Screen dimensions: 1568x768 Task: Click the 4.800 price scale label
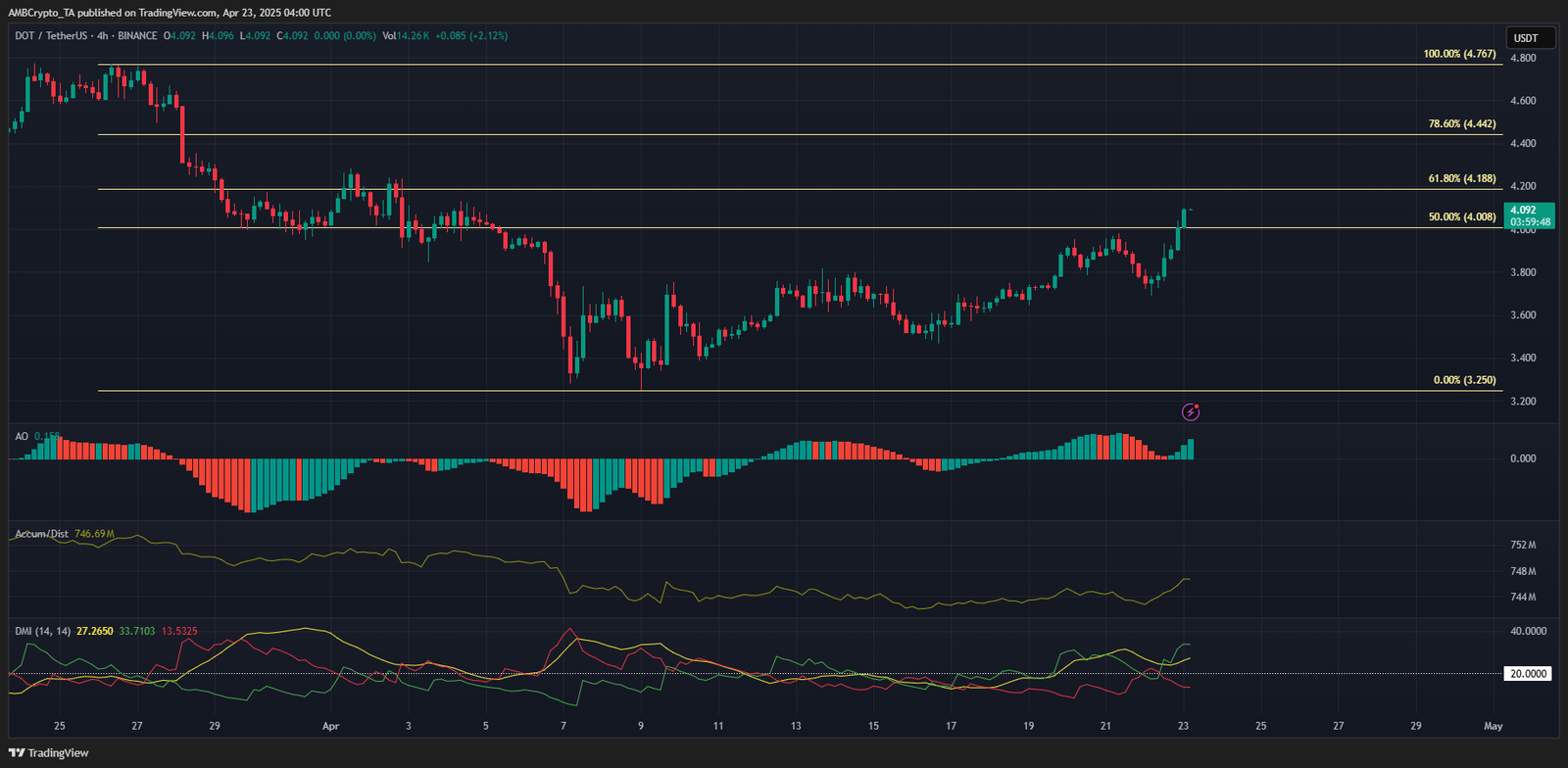[x=1523, y=58]
